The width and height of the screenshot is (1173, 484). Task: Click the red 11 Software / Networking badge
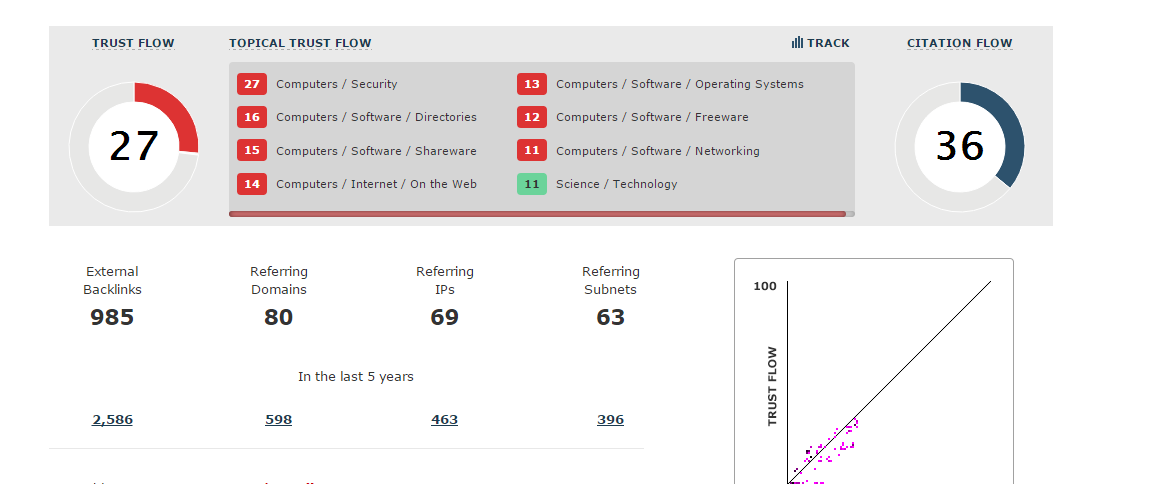click(532, 150)
